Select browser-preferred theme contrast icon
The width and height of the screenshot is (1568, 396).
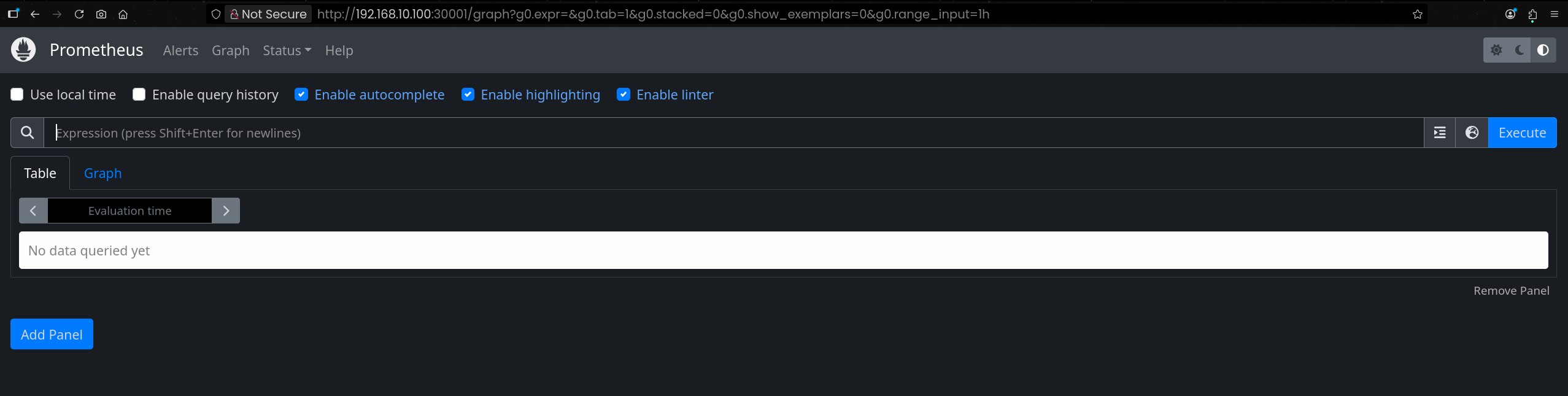click(1543, 50)
